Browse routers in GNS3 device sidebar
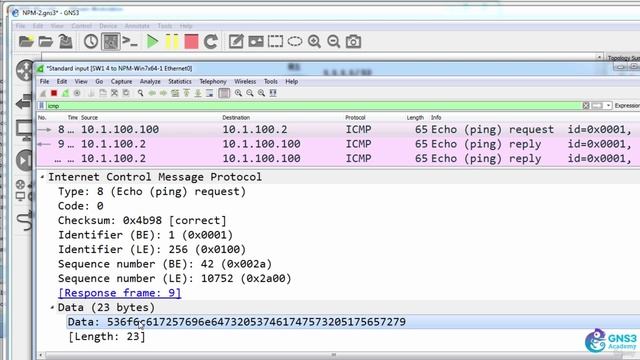This screenshot has width=640, height=360. click(25, 71)
